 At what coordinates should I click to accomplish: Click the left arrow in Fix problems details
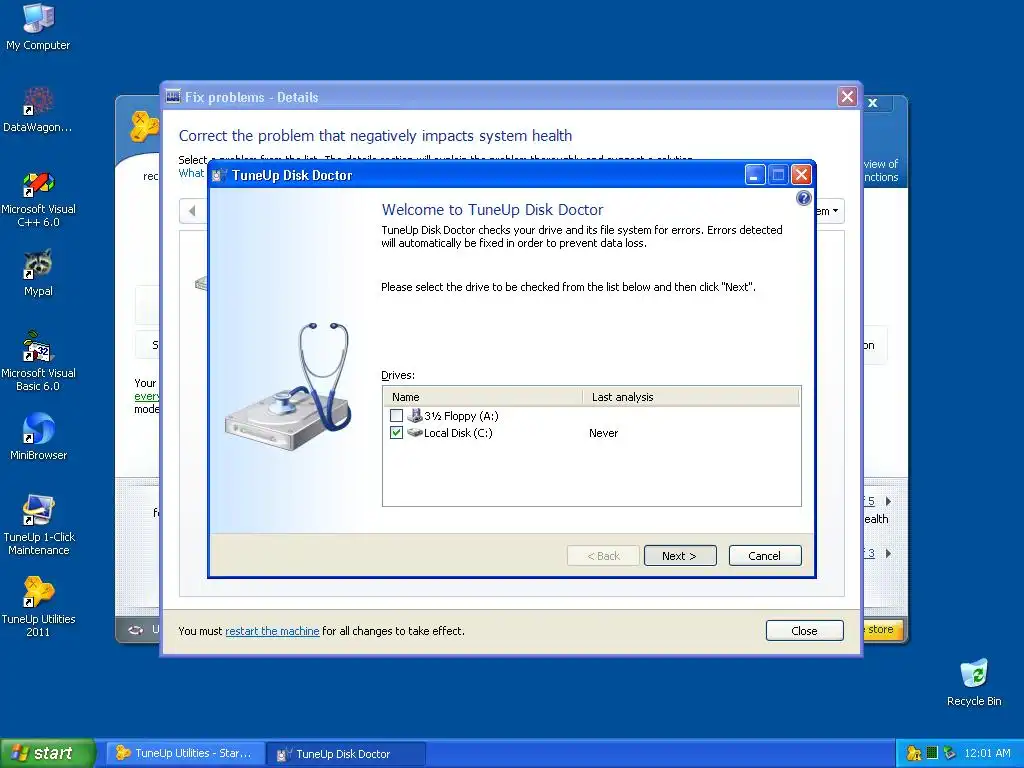(x=192, y=210)
